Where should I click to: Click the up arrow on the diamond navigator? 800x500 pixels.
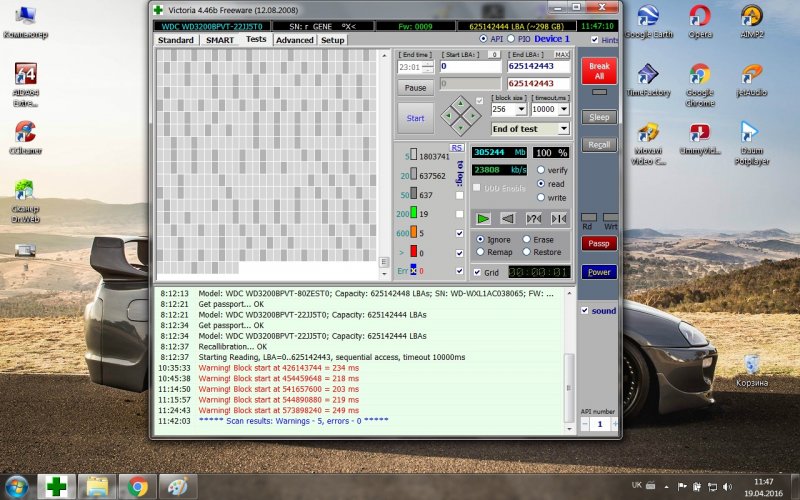(460, 102)
